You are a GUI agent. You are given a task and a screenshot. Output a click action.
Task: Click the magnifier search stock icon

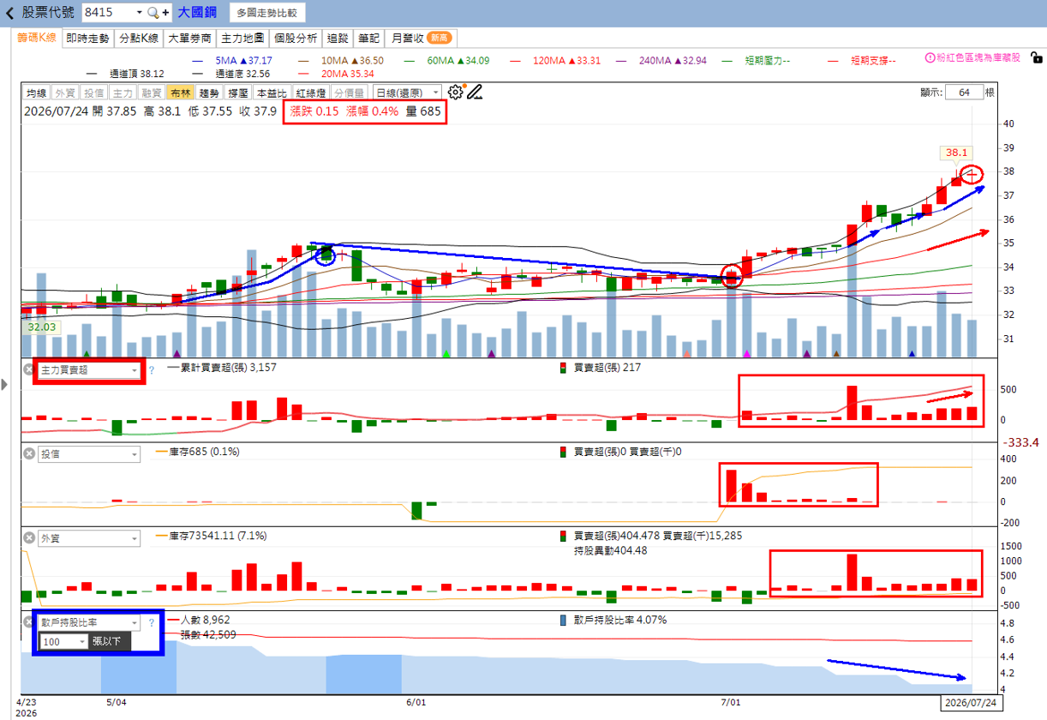[153, 12]
